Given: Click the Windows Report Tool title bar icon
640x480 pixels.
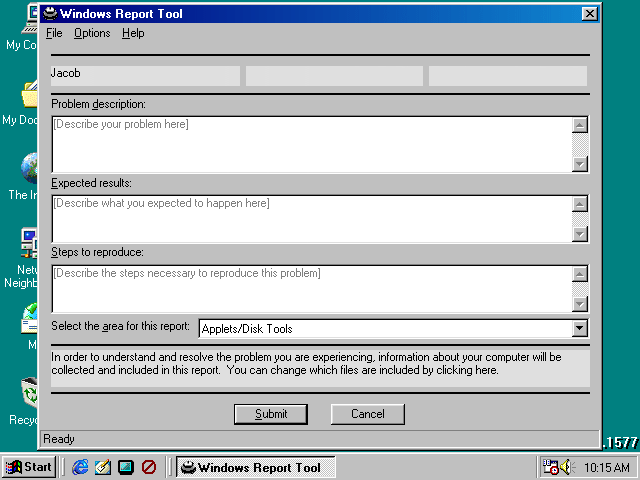Looking at the screenshot, I should [x=50, y=13].
